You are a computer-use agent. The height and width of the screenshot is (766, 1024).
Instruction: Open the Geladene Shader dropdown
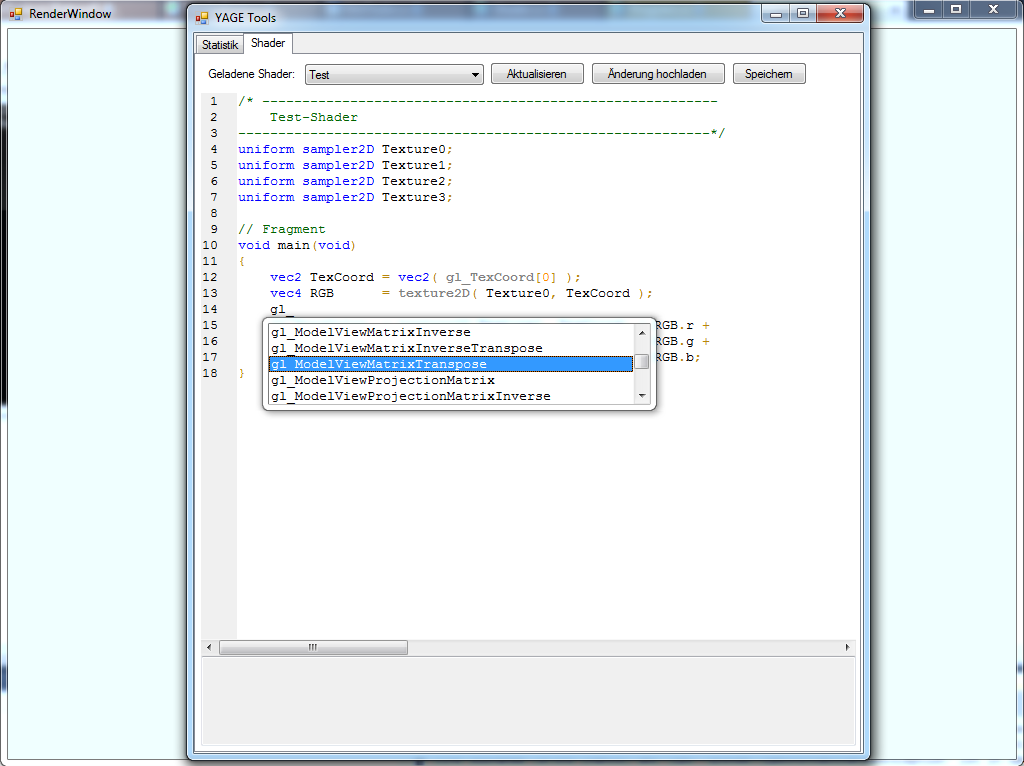[474, 75]
